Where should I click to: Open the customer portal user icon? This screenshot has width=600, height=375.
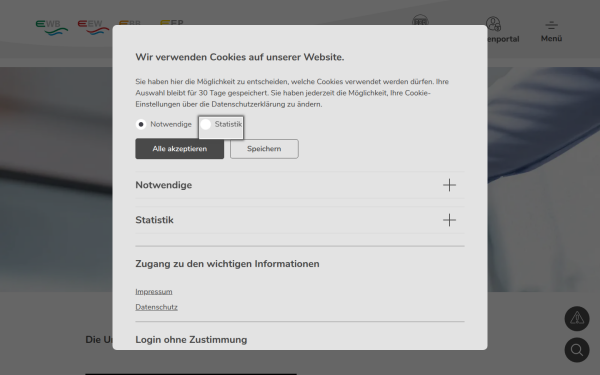[493, 23]
